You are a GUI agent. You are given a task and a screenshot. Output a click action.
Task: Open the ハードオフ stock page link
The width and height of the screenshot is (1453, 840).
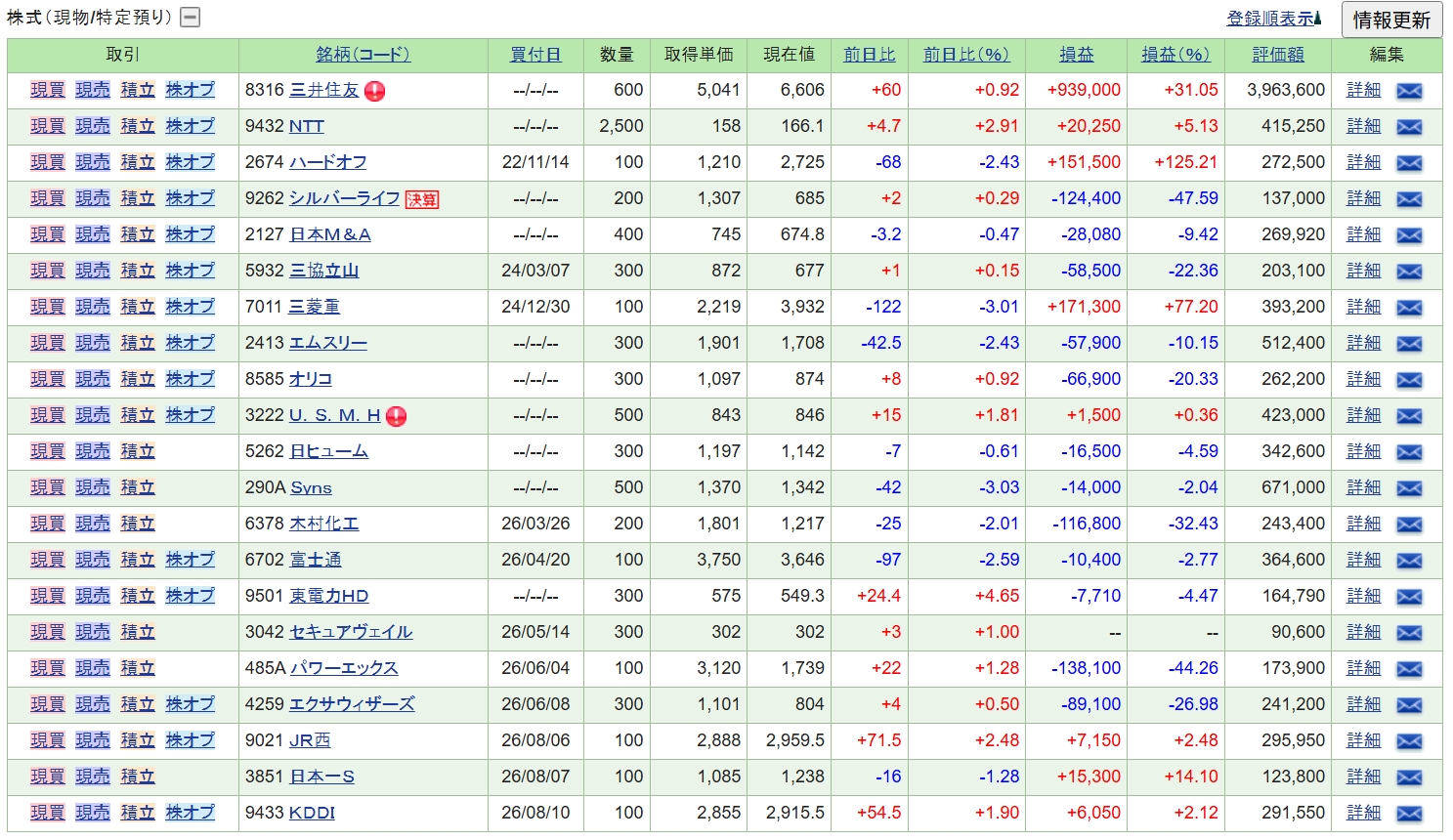click(x=328, y=162)
